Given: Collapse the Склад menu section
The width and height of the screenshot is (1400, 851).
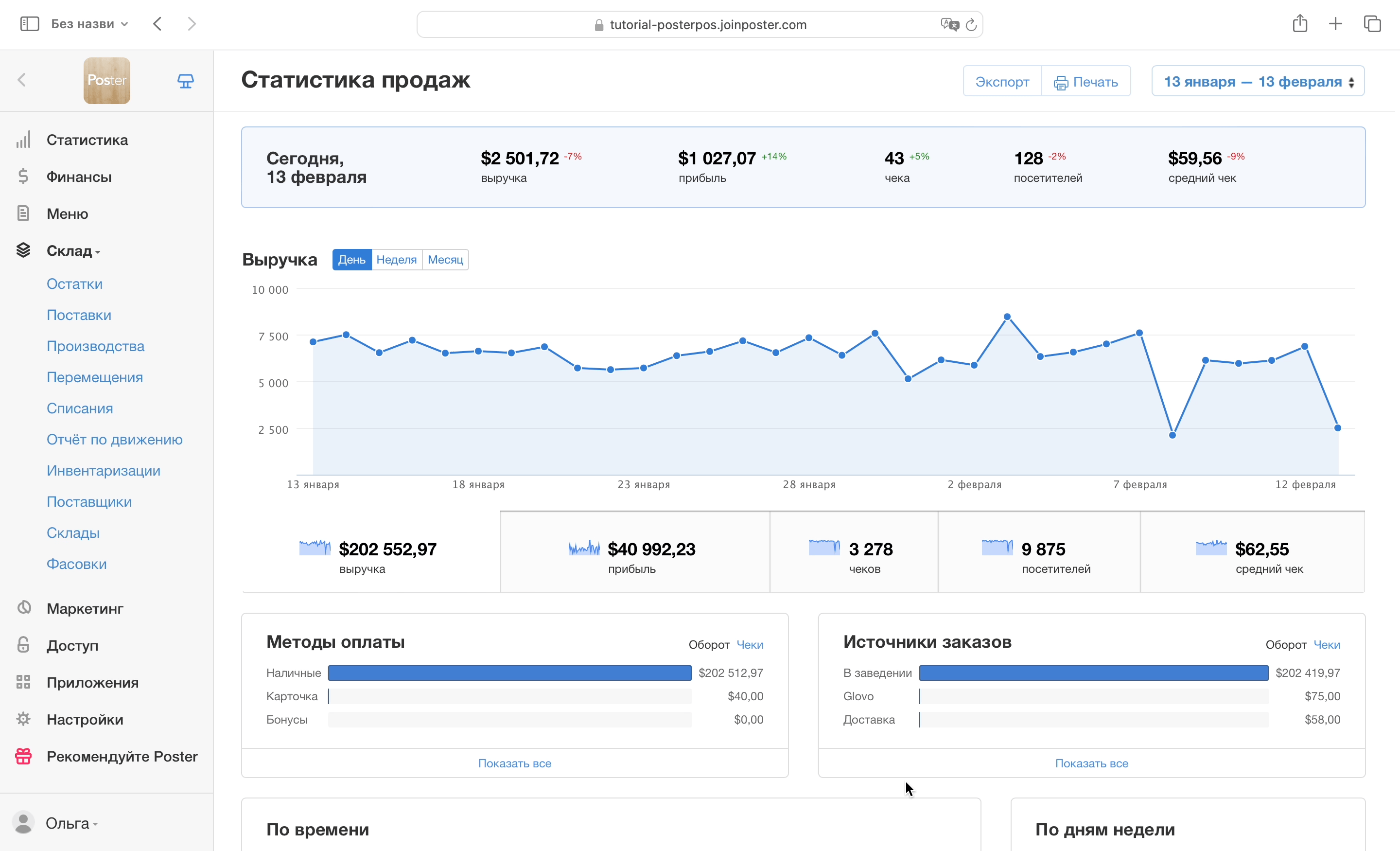Looking at the screenshot, I should (73, 251).
